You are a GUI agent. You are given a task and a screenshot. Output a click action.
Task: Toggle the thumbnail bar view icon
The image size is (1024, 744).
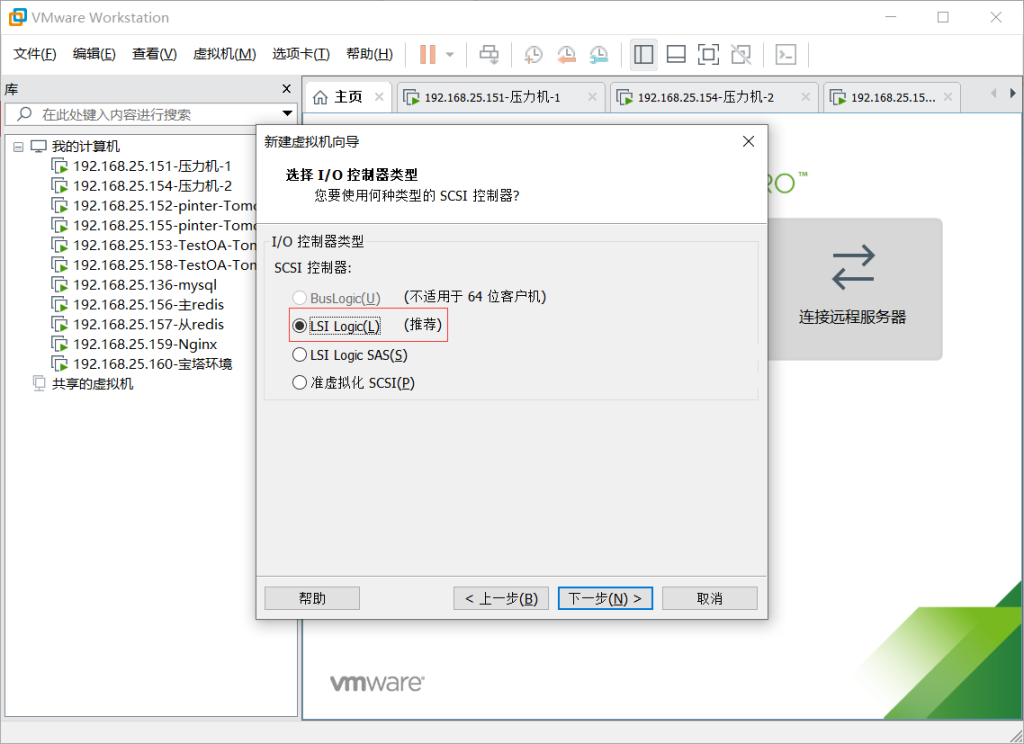[x=676, y=54]
